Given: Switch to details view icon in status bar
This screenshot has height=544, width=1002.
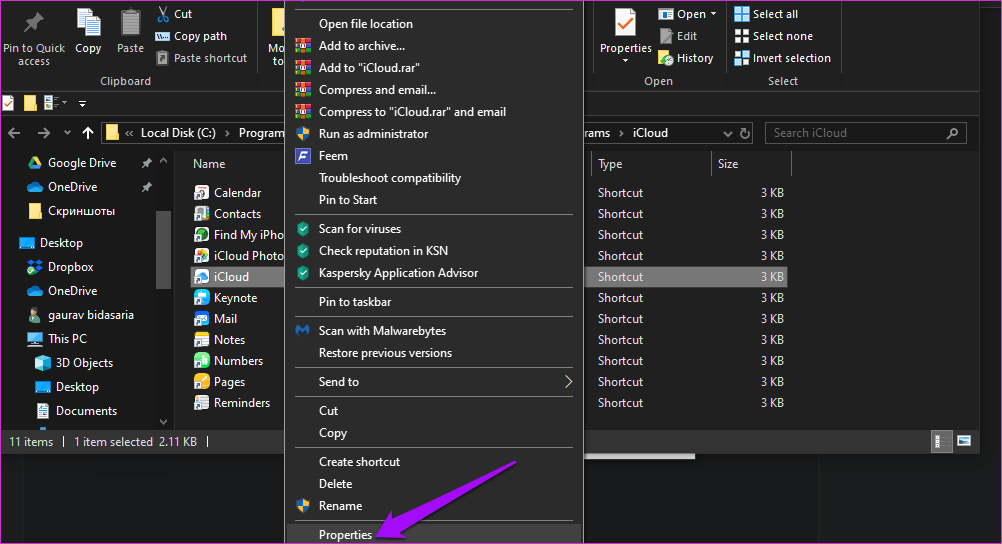Looking at the screenshot, I should coord(941,441).
